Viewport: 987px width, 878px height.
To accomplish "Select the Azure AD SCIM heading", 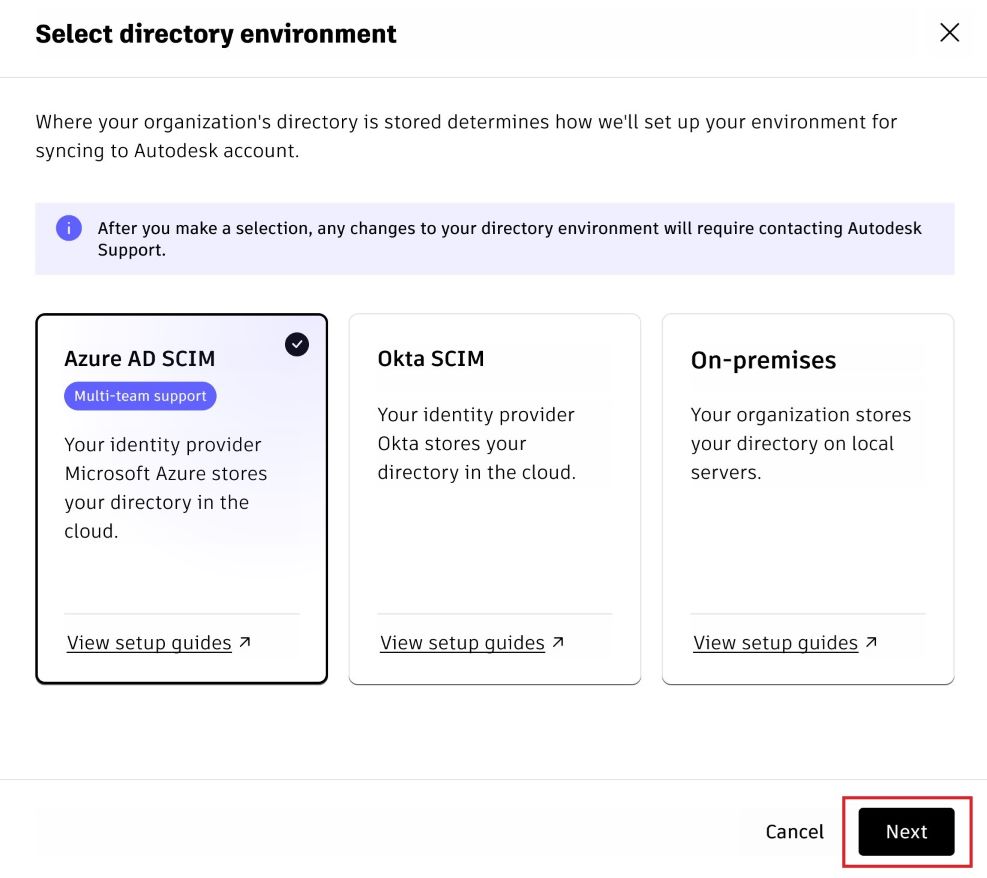I will (140, 359).
